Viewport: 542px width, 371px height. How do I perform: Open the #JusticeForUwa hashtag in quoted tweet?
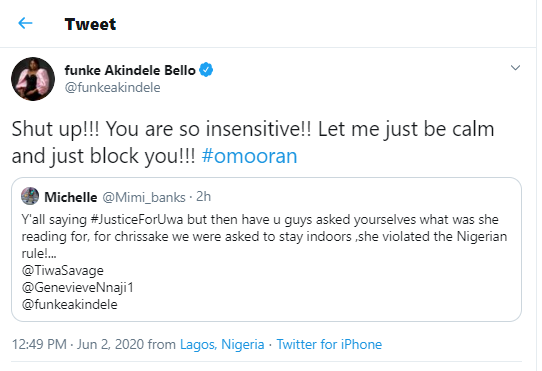coord(137,220)
